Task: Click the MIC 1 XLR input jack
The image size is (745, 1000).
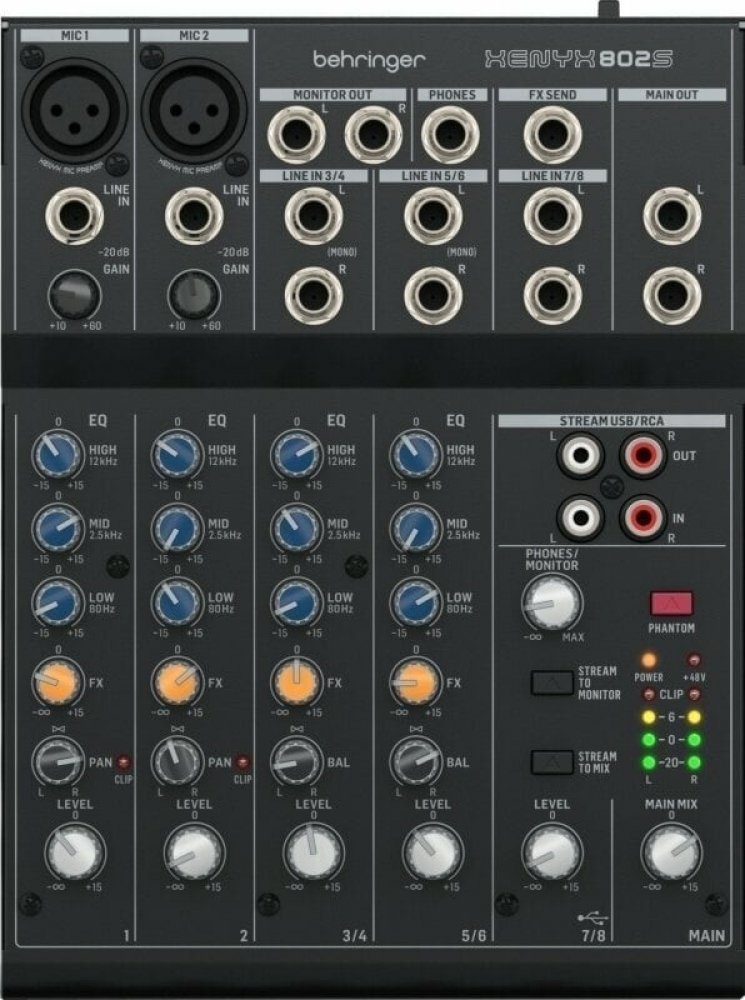Action: (74, 110)
